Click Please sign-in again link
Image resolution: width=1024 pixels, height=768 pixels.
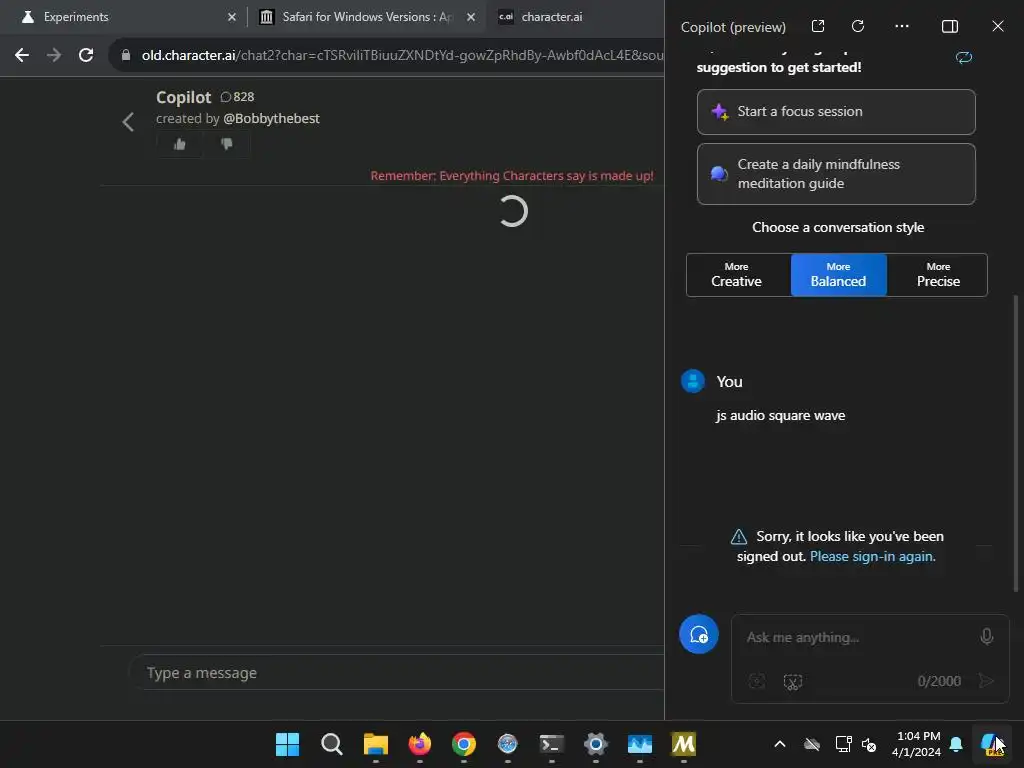872,556
